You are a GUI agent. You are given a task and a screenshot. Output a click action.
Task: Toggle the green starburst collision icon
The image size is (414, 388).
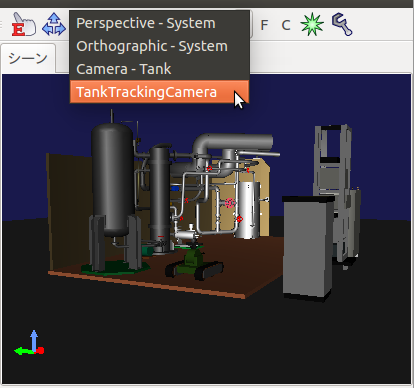click(x=312, y=24)
